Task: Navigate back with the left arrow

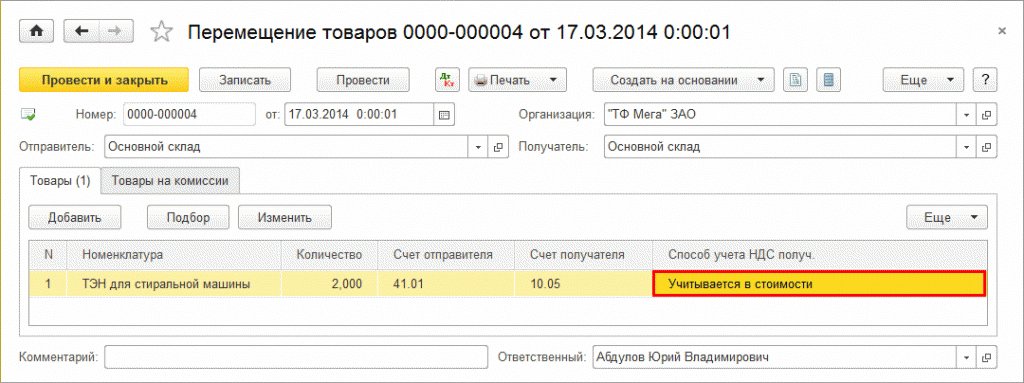Action: [82, 31]
